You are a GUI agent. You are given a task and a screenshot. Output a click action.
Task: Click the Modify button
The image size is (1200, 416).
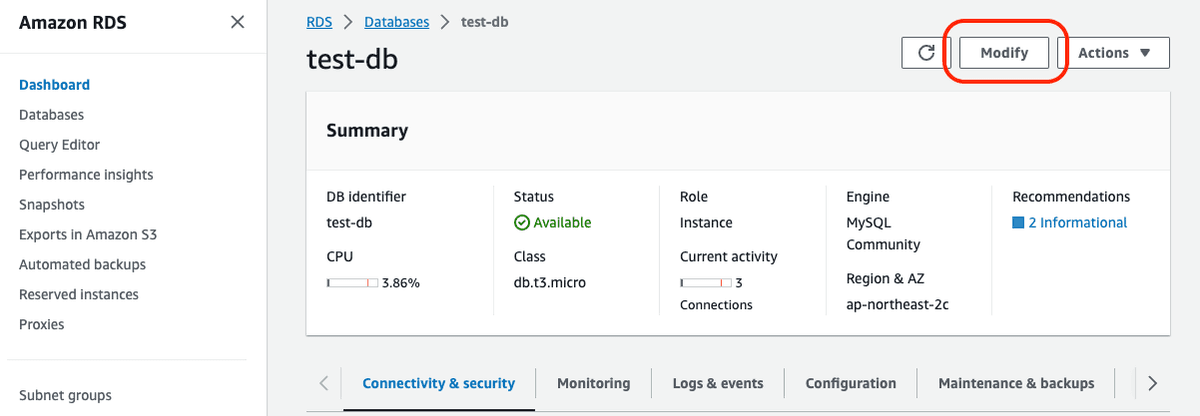pos(1004,53)
